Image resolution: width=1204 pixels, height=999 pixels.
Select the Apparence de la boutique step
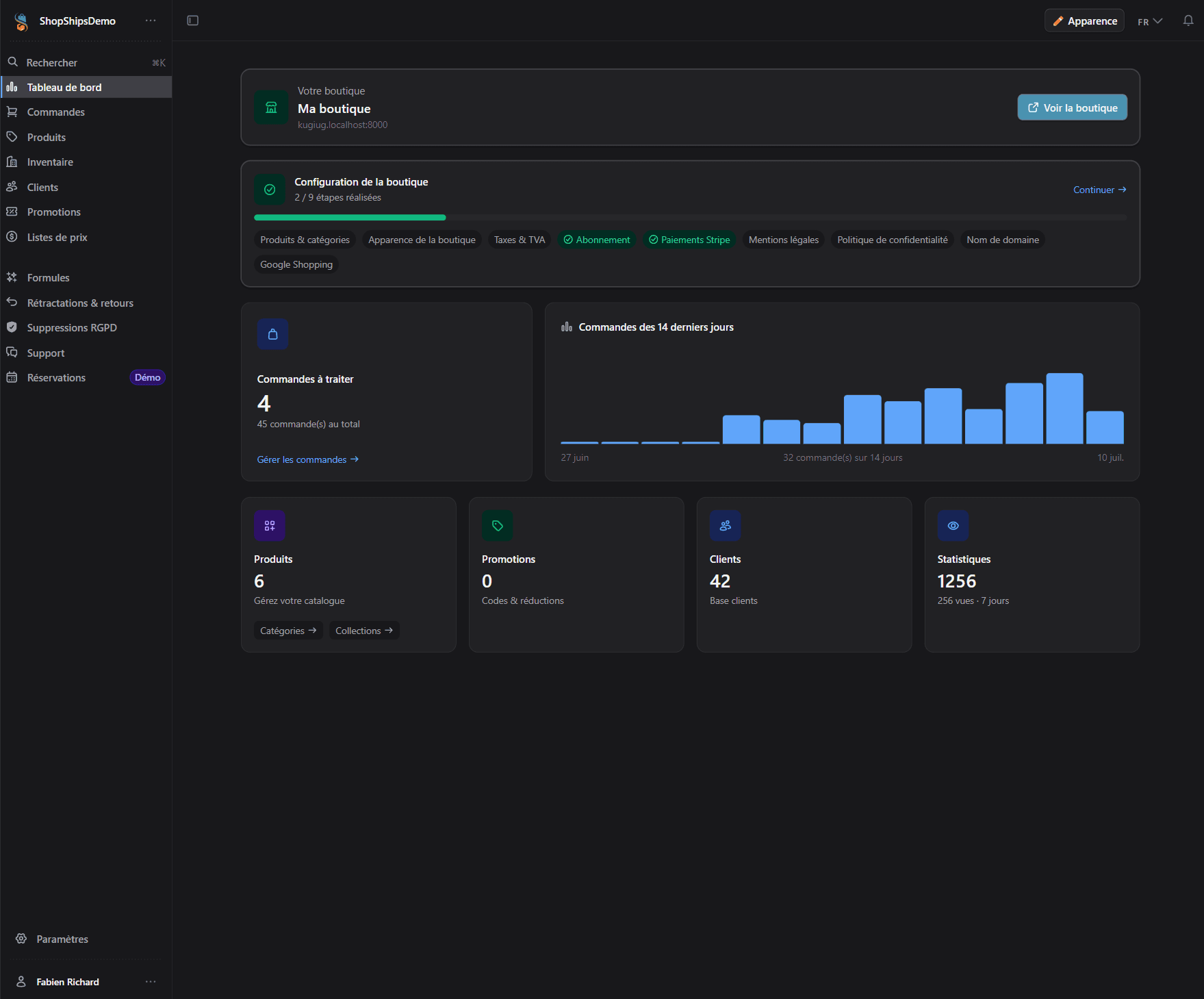pos(422,240)
